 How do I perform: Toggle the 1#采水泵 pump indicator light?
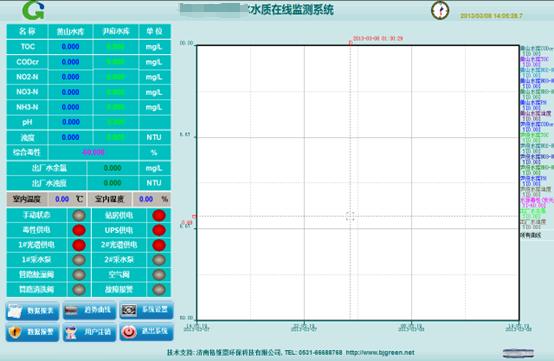click(x=79, y=260)
